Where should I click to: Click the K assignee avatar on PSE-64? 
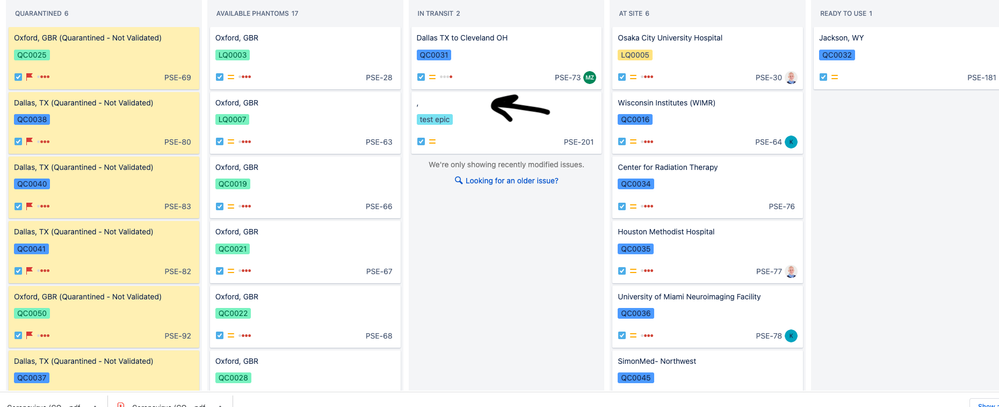(791, 141)
